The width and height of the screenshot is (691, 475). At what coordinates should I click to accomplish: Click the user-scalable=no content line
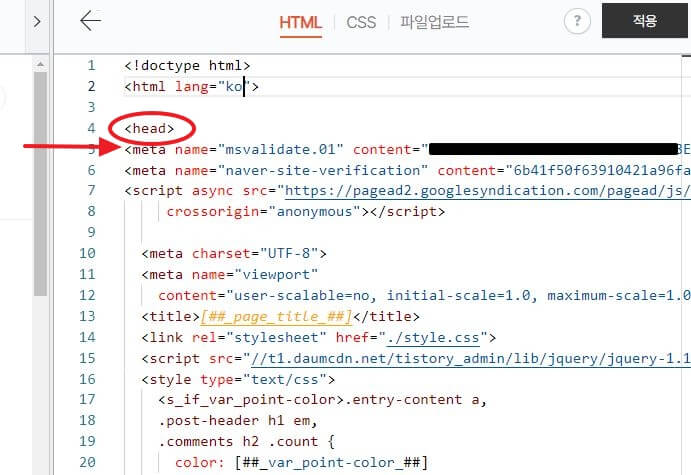click(424, 296)
